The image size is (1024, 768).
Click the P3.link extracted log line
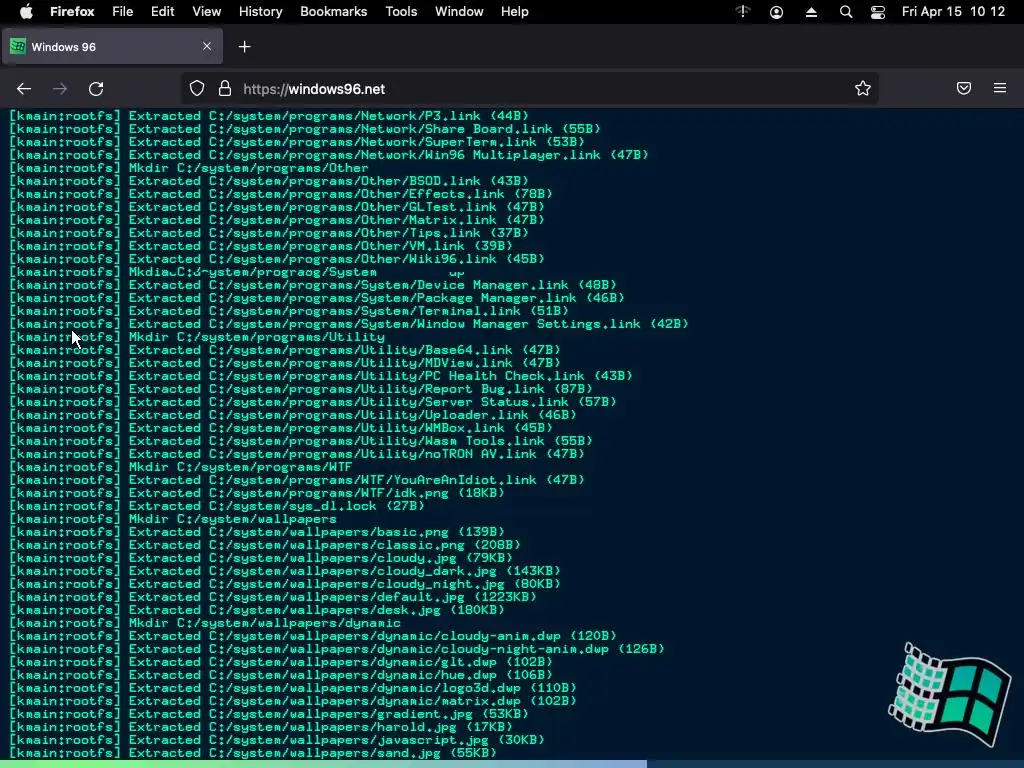tap(269, 116)
